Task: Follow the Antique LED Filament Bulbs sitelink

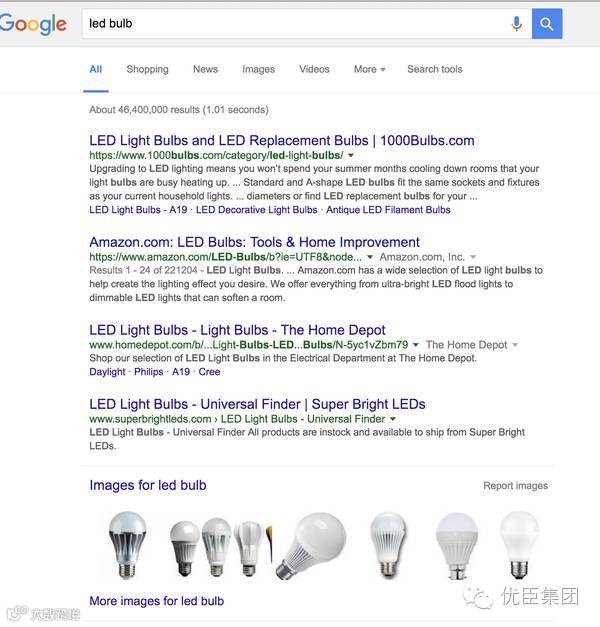Action: (388, 210)
